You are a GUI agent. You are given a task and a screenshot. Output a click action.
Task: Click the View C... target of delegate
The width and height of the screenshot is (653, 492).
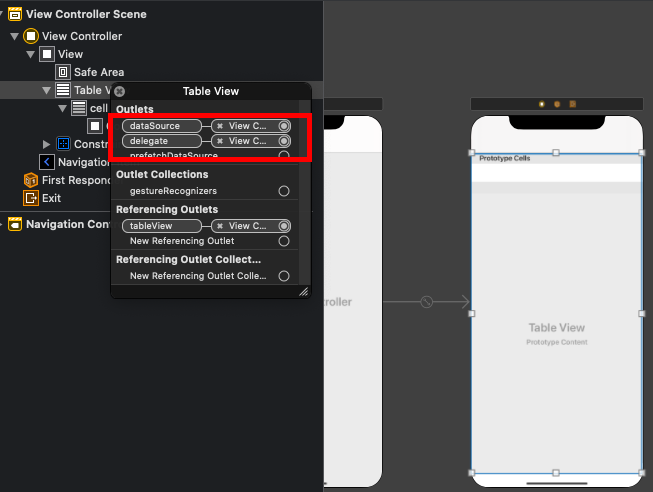pos(247,141)
